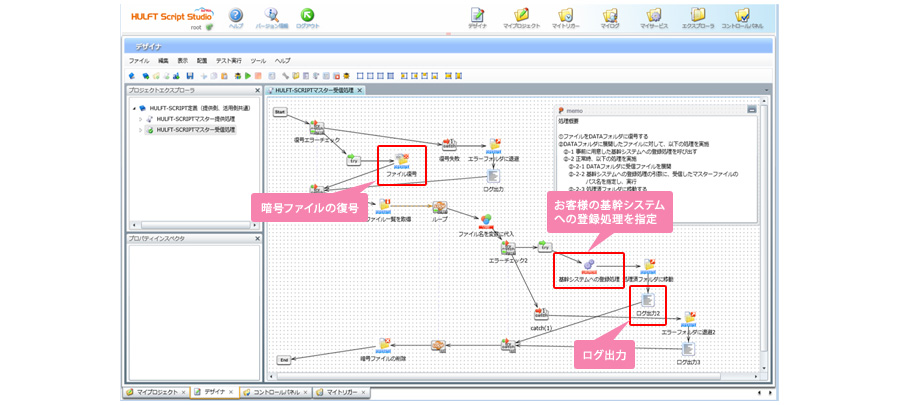Open マイトリガー from the top launcher
This screenshot has width=900, height=405.
(567, 15)
